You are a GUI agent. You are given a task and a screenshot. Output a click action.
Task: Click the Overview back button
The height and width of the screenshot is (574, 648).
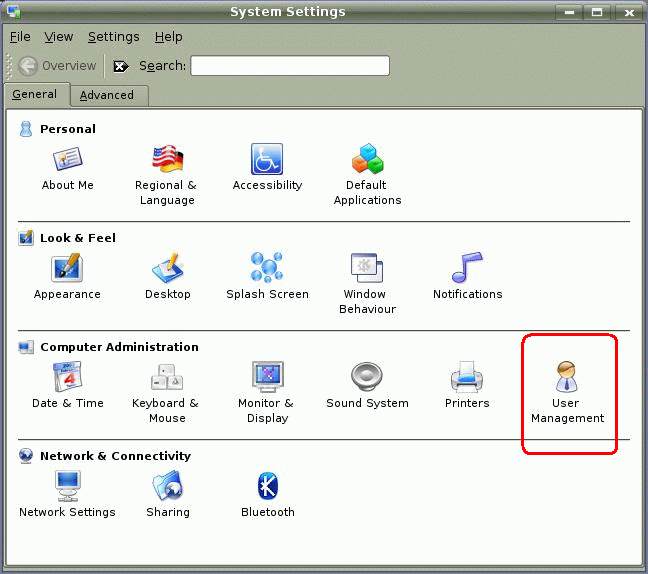(58, 66)
